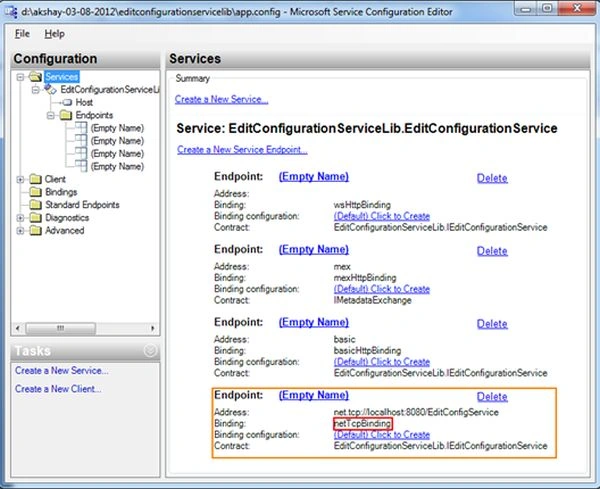Delete the netTcpBinding endpoint

click(x=492, y=396)
